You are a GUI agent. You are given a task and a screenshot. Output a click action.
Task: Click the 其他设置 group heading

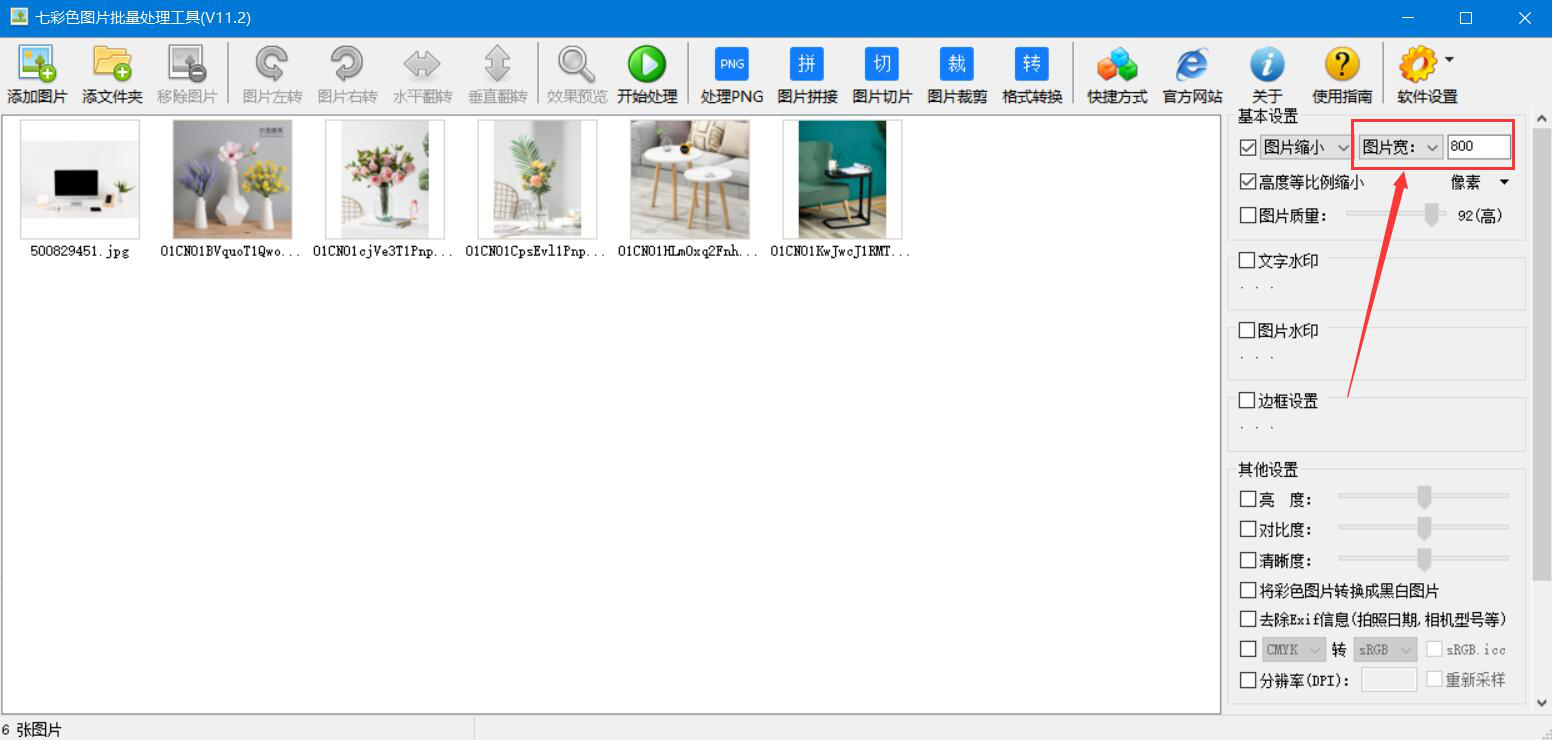pos(1268,470)
